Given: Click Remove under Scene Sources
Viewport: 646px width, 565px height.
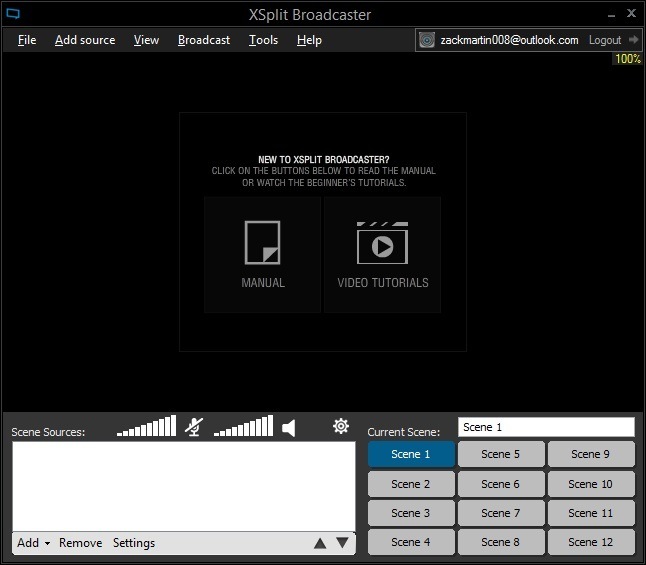Looking at the screenshot, I should click(80, 543).
